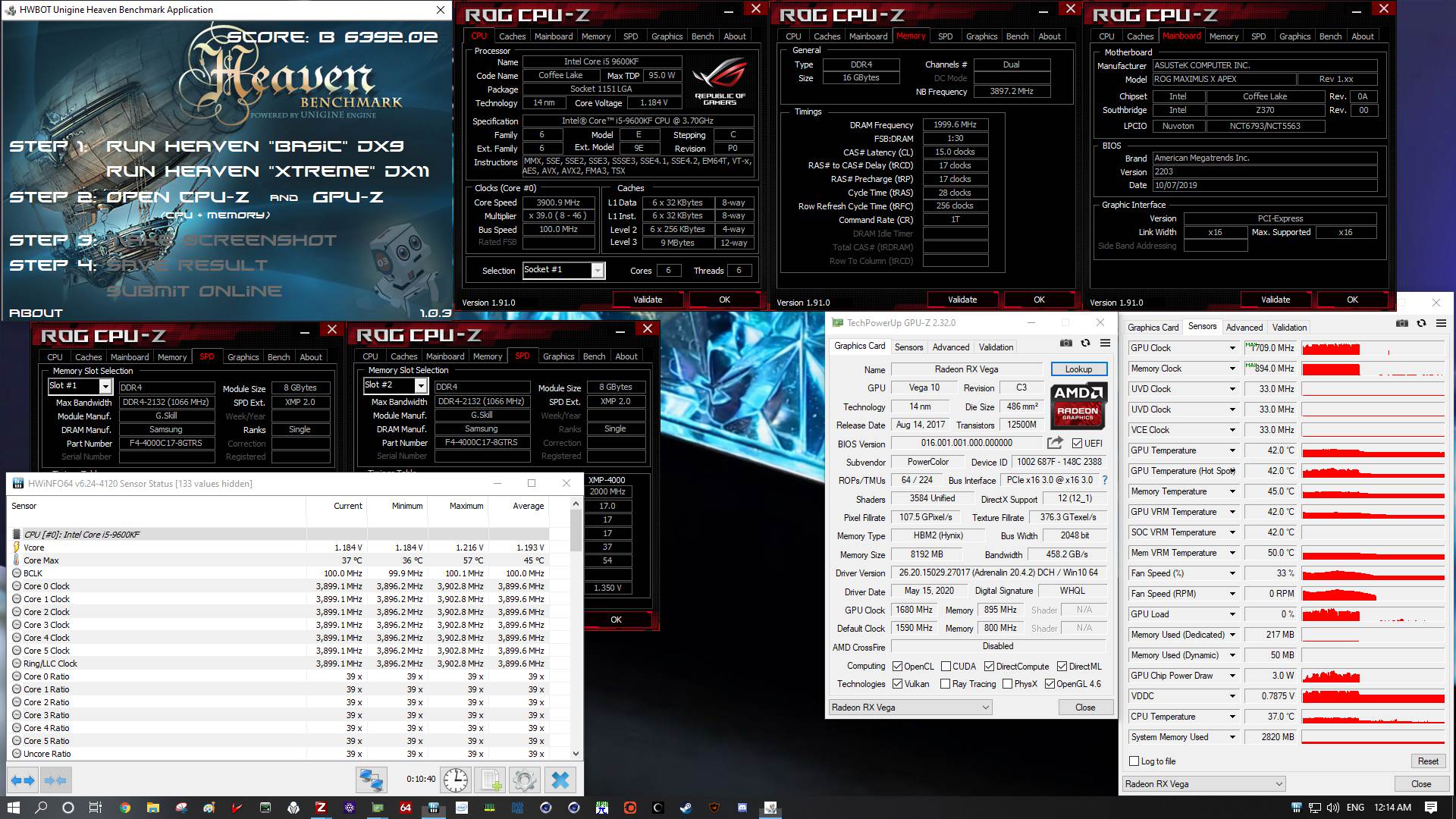1456x819 pixels.
Task: Click OK in CPU-Z Mainboard window
Action: pos(1352,300)
